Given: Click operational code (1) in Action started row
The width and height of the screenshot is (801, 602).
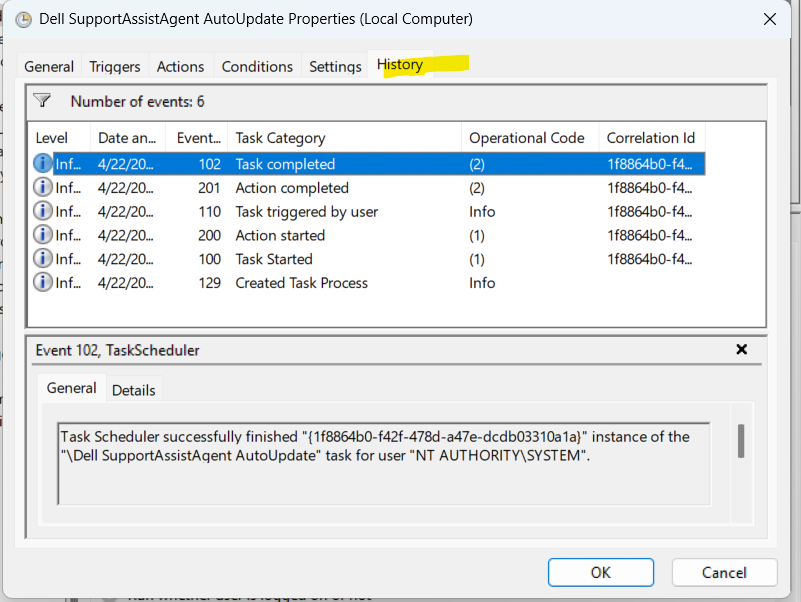Looking at the screenshot, I should click(477, 236).
